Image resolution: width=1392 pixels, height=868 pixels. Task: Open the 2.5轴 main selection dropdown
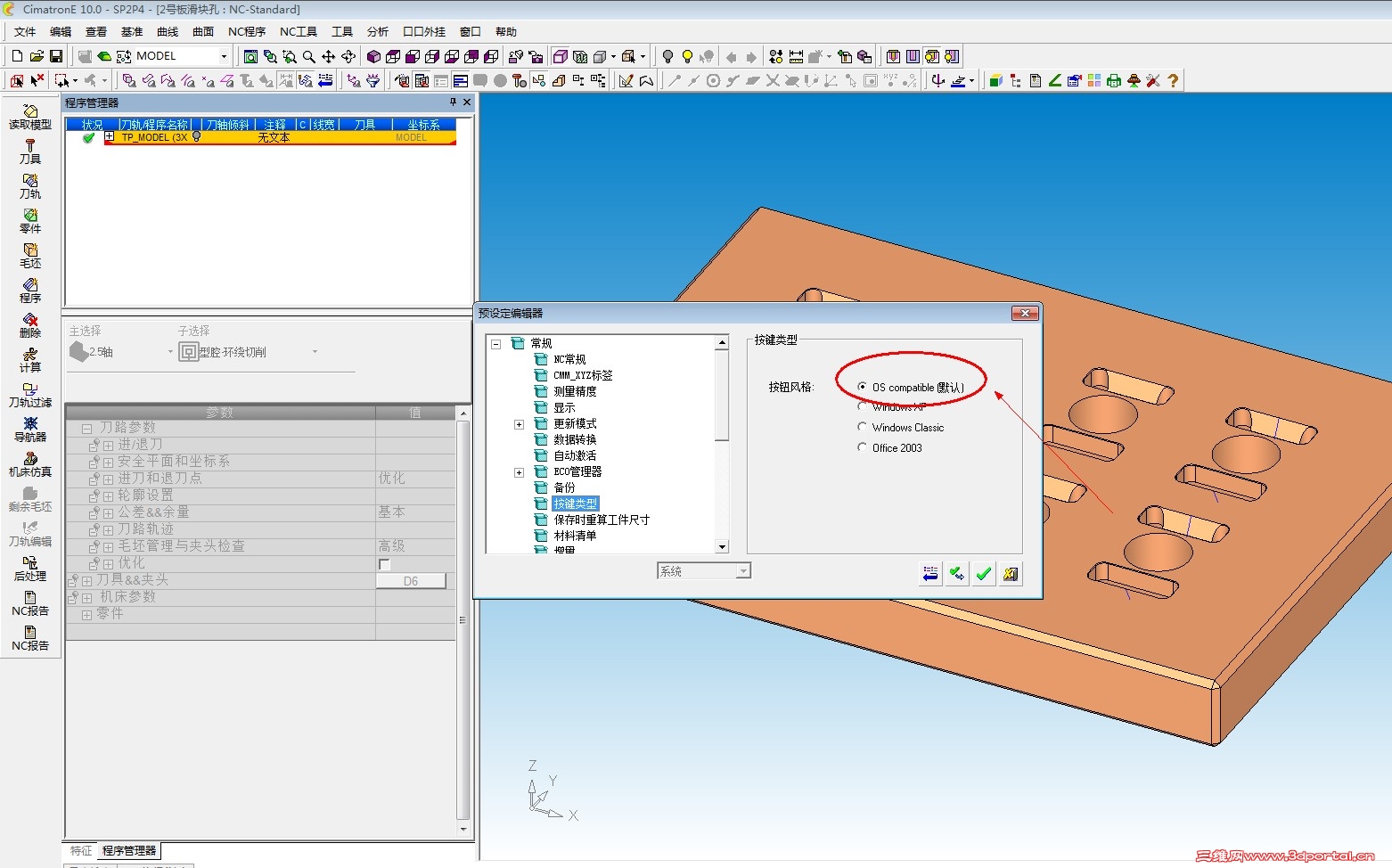click(170, 352)
